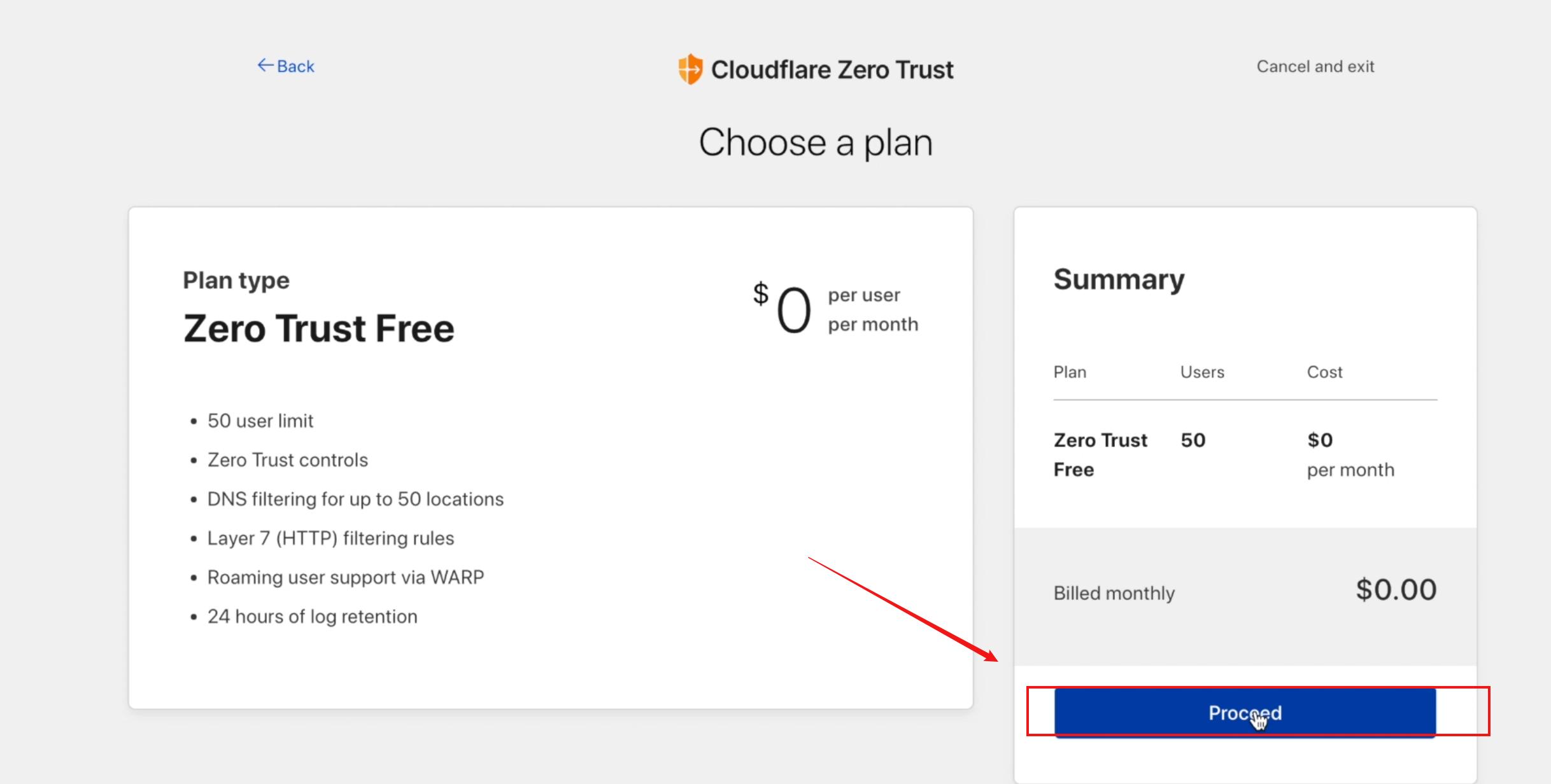This screenshot has height=784, width=1551.
Task: Click 24 hours of log retention item
Action: tap(312, 617)
